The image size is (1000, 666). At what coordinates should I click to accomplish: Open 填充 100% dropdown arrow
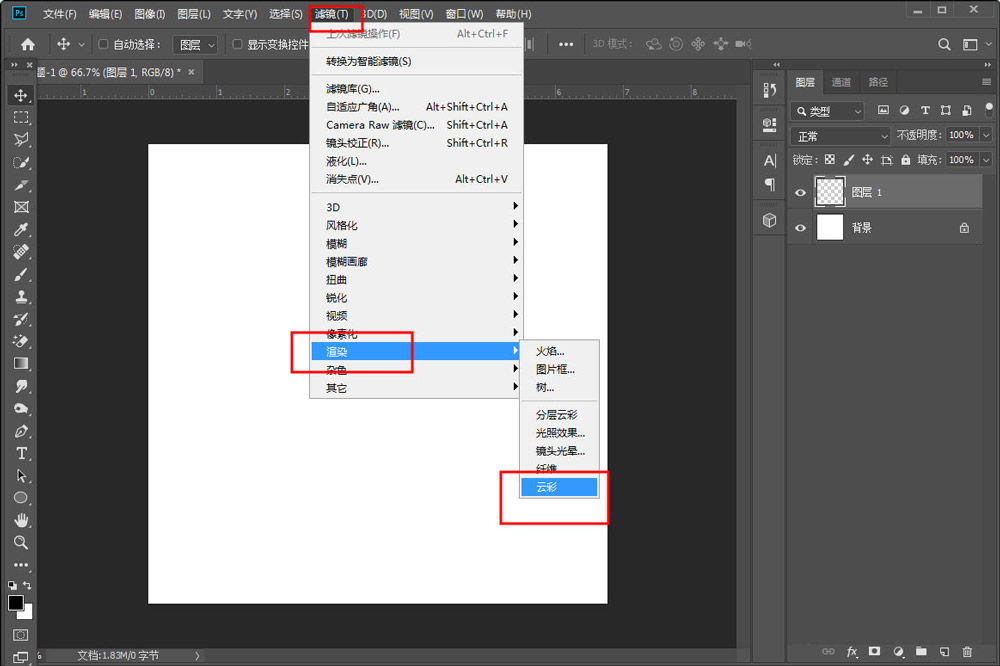986,159
